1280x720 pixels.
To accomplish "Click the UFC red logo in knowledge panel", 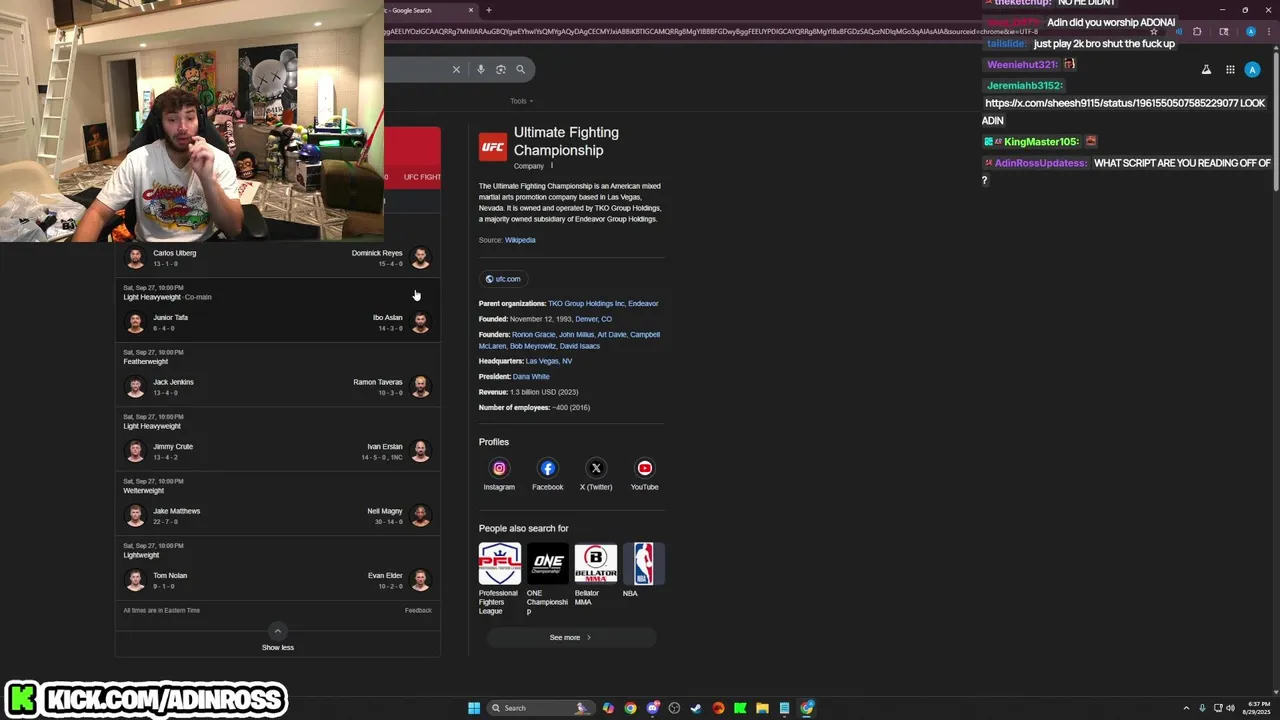I will 493,147.
